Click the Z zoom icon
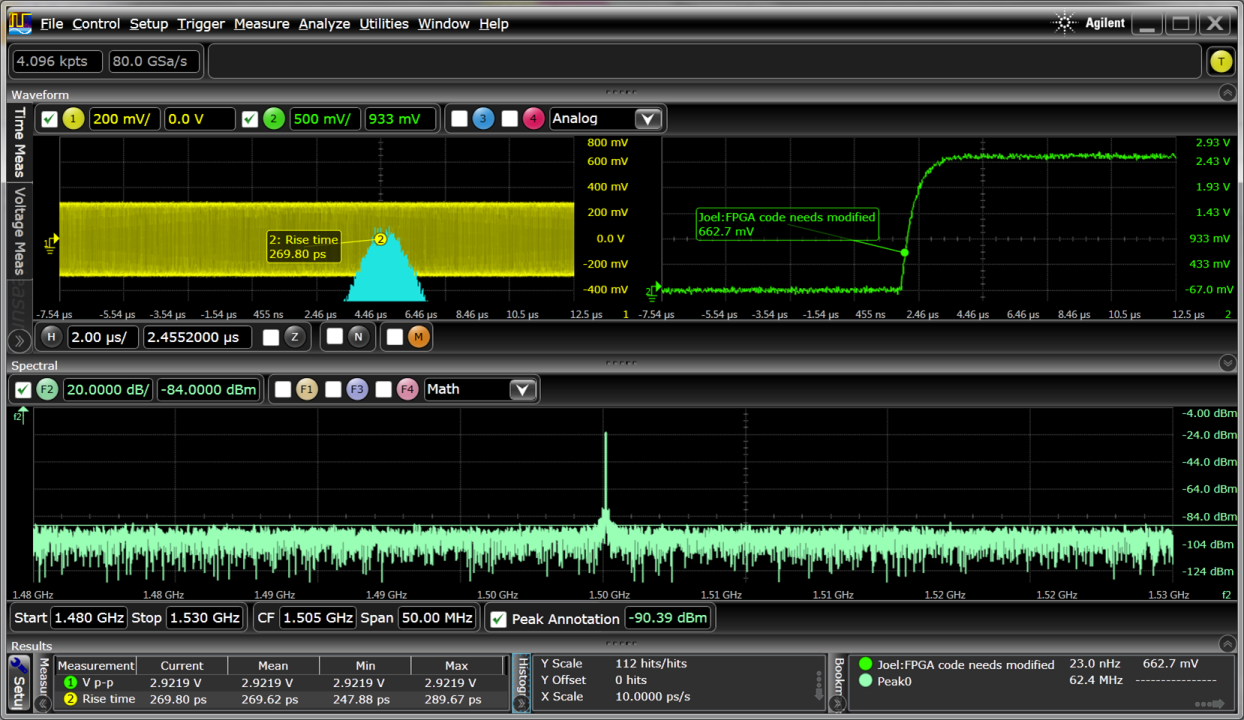This screenshot has width=1244, height=720. click(294, 337)
